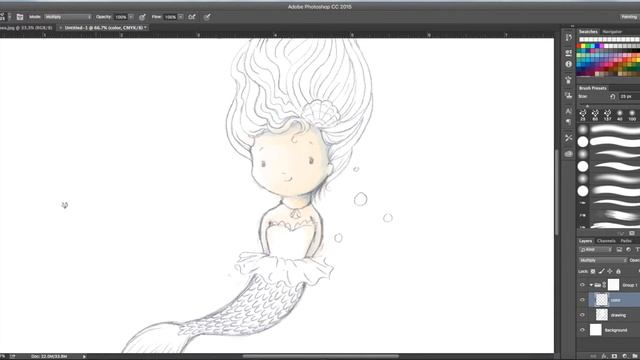Open status bar info arrow beside Doc size
Screen dimensions: 640x360
click(x=84, y=356)
